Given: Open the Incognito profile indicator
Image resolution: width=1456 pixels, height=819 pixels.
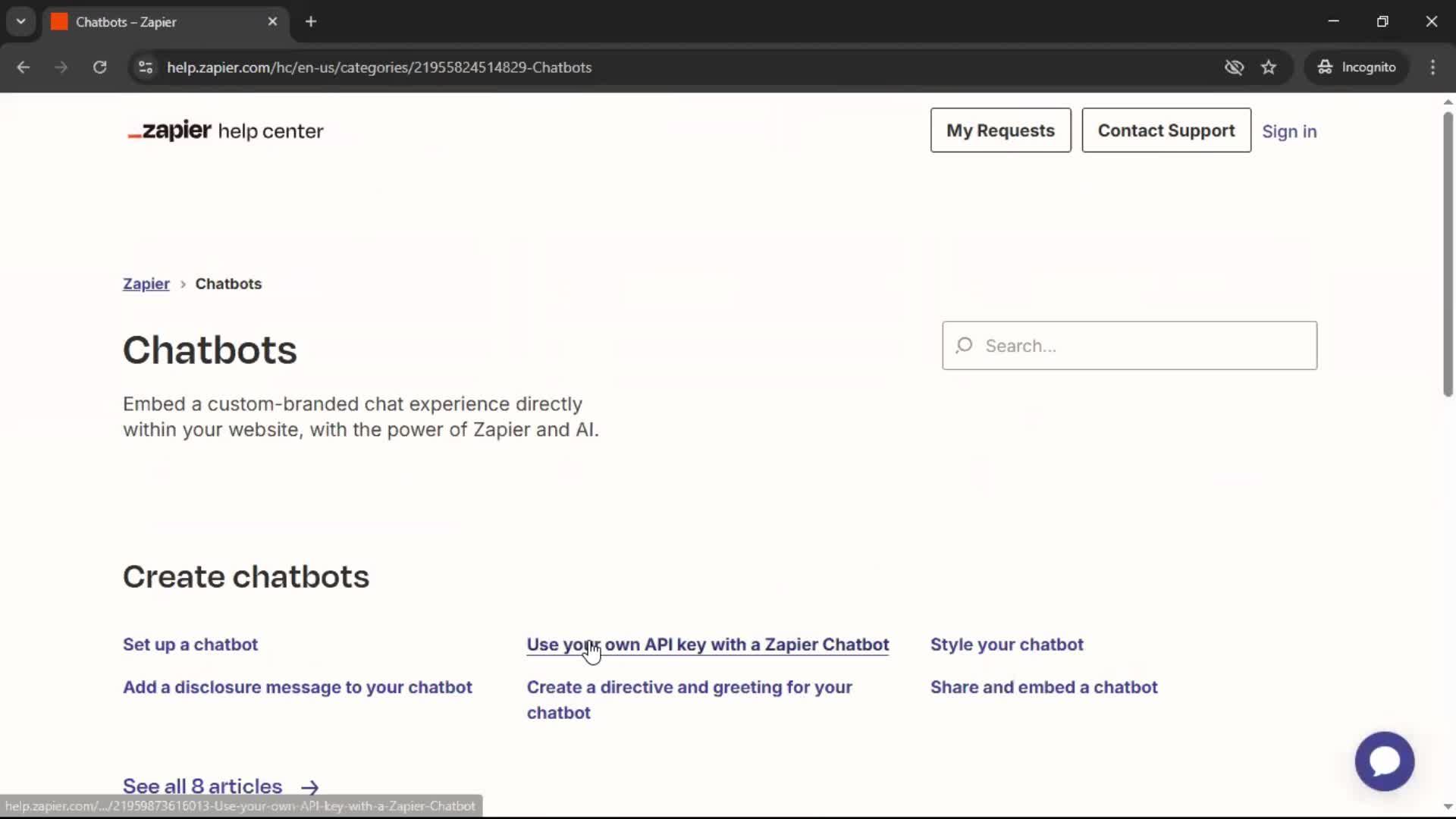Looking at the screenshot, I should pyautogui.click(x=1357, y=67).
